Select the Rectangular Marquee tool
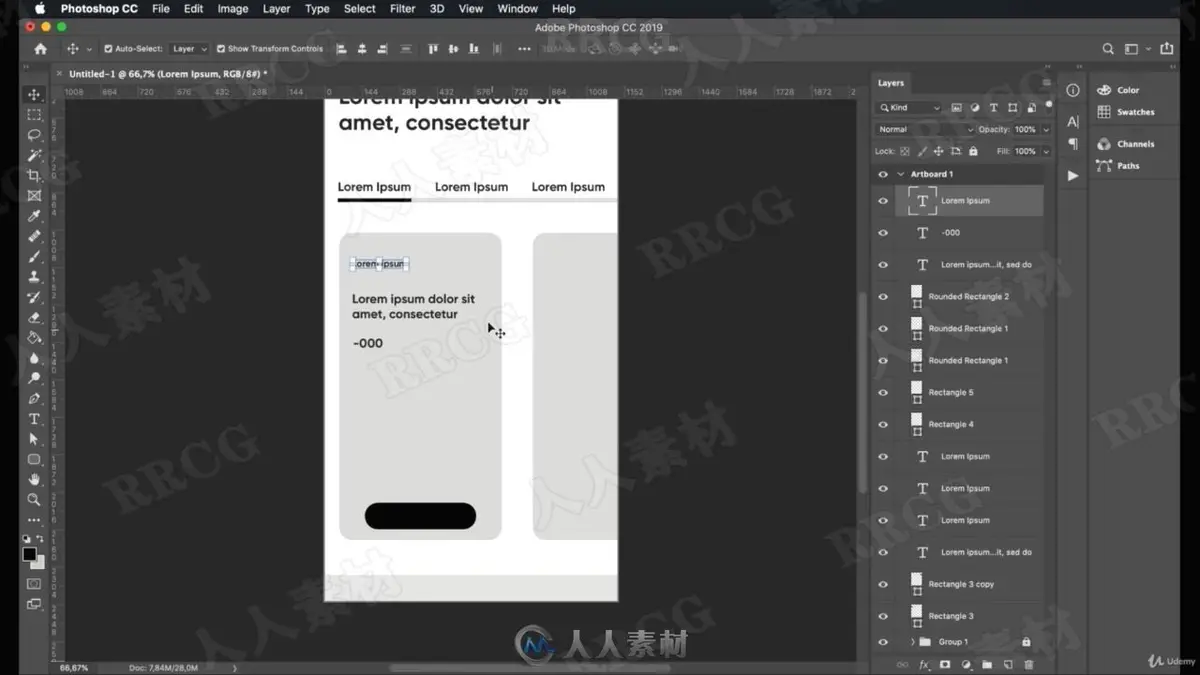 coord(34,115)
